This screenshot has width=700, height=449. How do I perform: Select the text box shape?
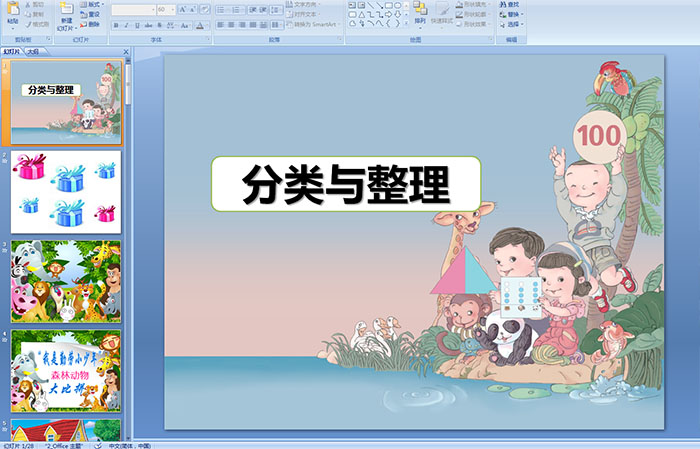[352, 5]
